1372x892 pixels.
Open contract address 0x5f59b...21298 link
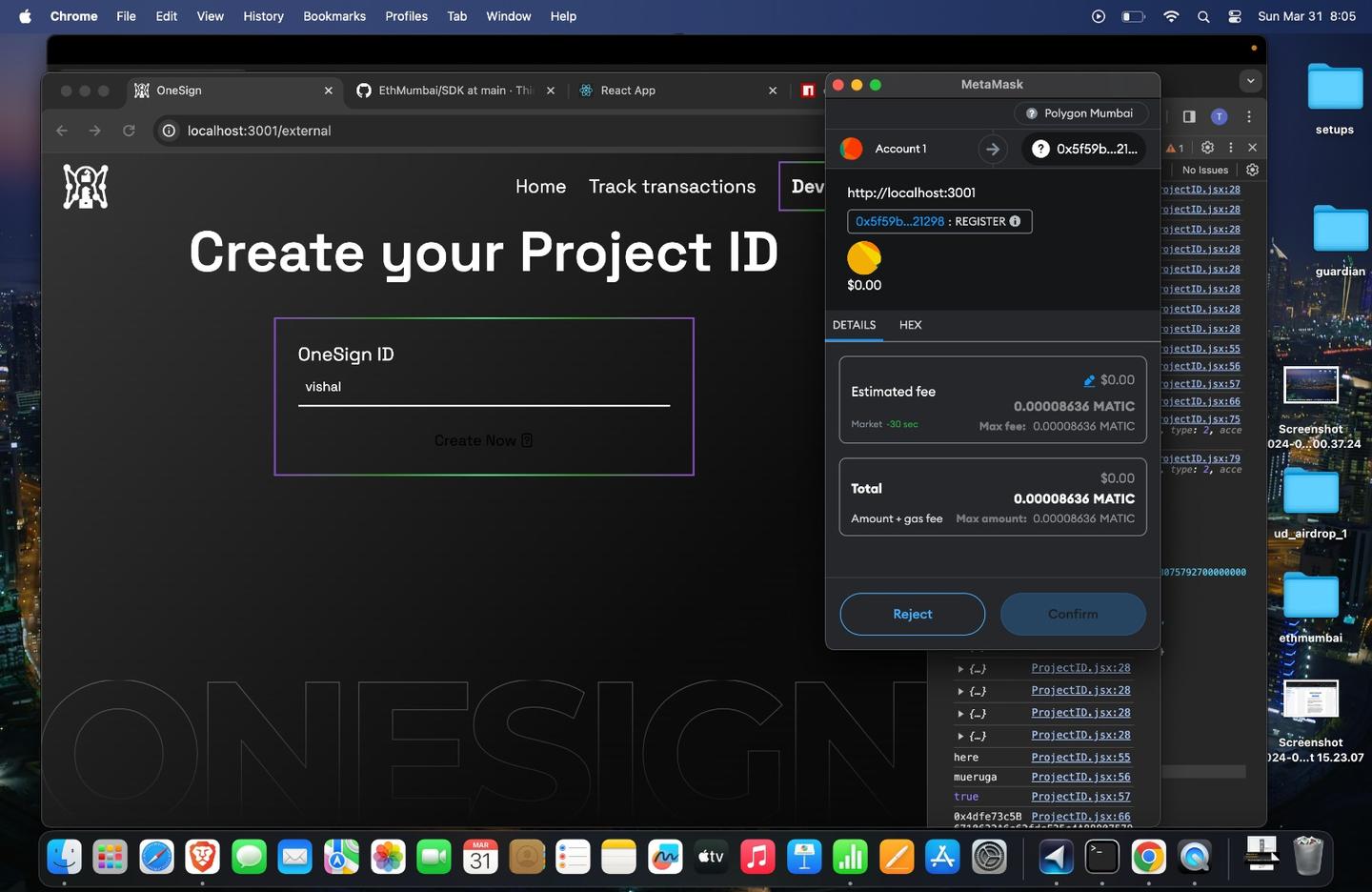coord(899,221)
